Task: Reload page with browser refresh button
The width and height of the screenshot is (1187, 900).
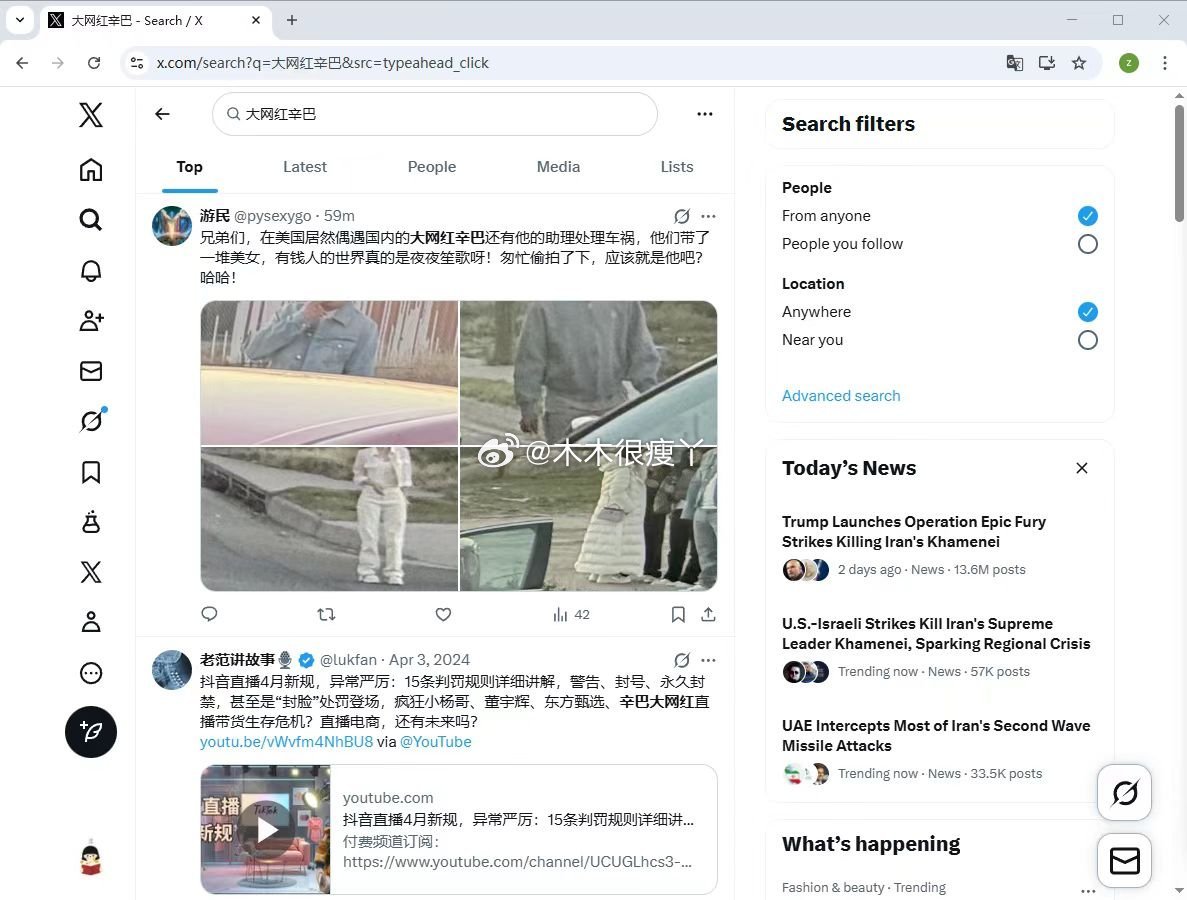Action: pyautogui.click(x=94, y=63)
